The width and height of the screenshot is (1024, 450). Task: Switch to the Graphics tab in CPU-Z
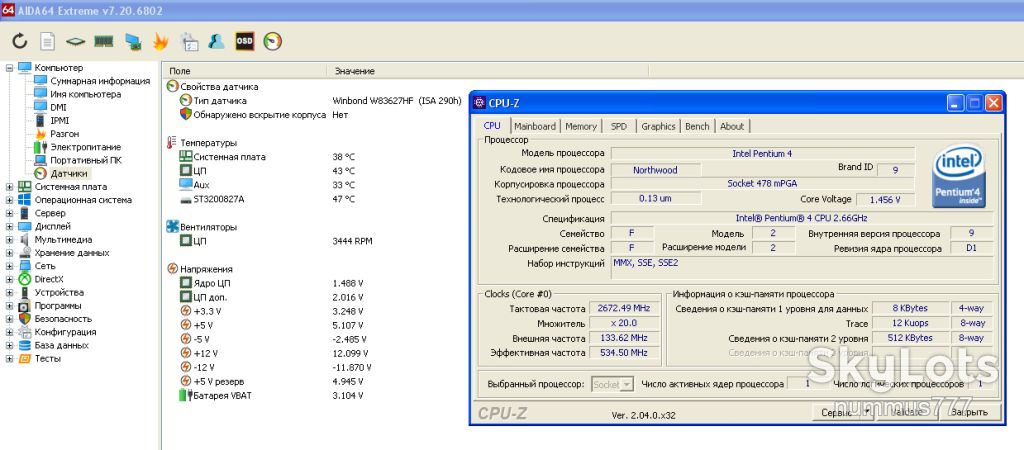[658, 126]
